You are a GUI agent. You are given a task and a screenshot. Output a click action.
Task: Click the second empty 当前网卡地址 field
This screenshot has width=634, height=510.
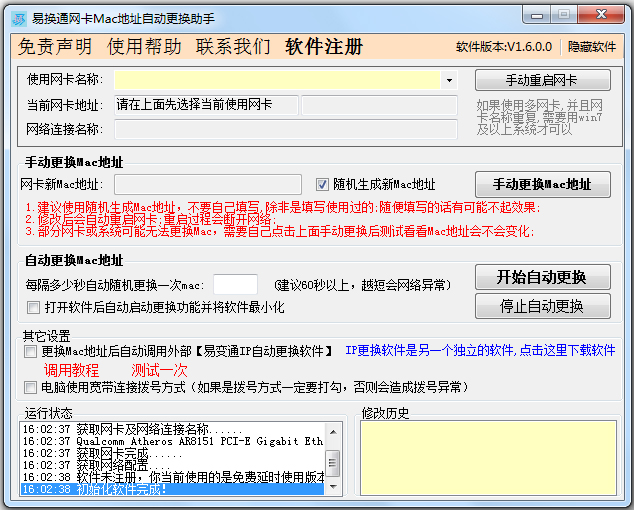(379, 105)
